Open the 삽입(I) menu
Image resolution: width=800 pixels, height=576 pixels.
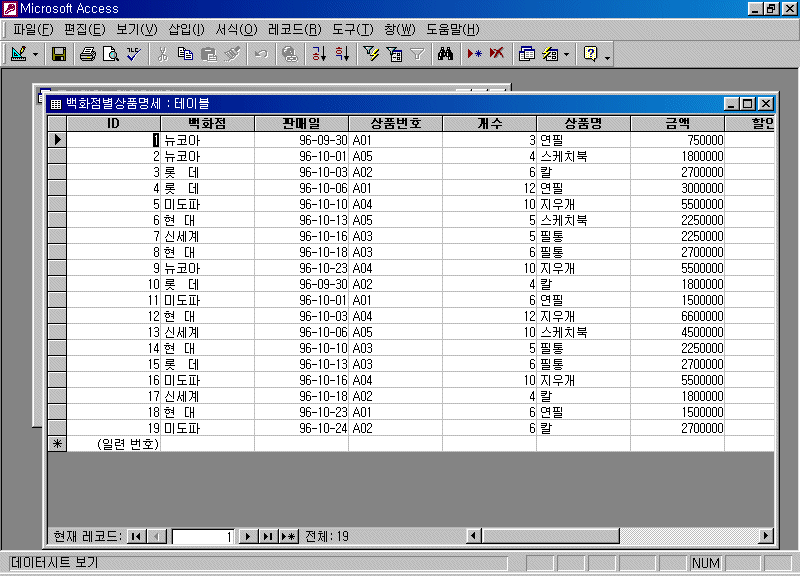[186, 30]
